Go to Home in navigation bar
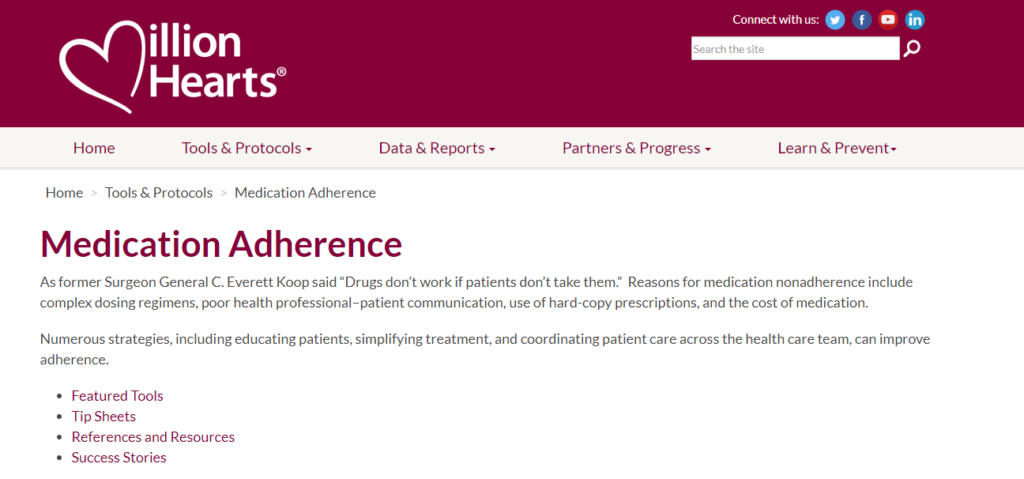The width and height of the screenshot is (1024, 479). click(x=94, y=148)
